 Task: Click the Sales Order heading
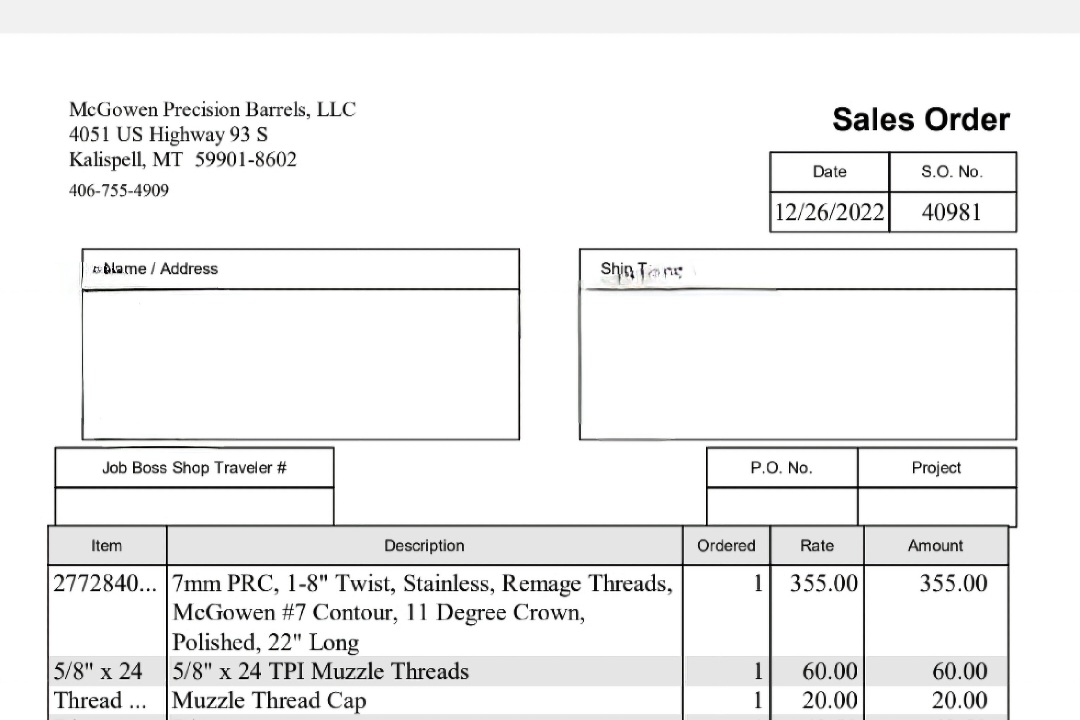pos(921,120)
